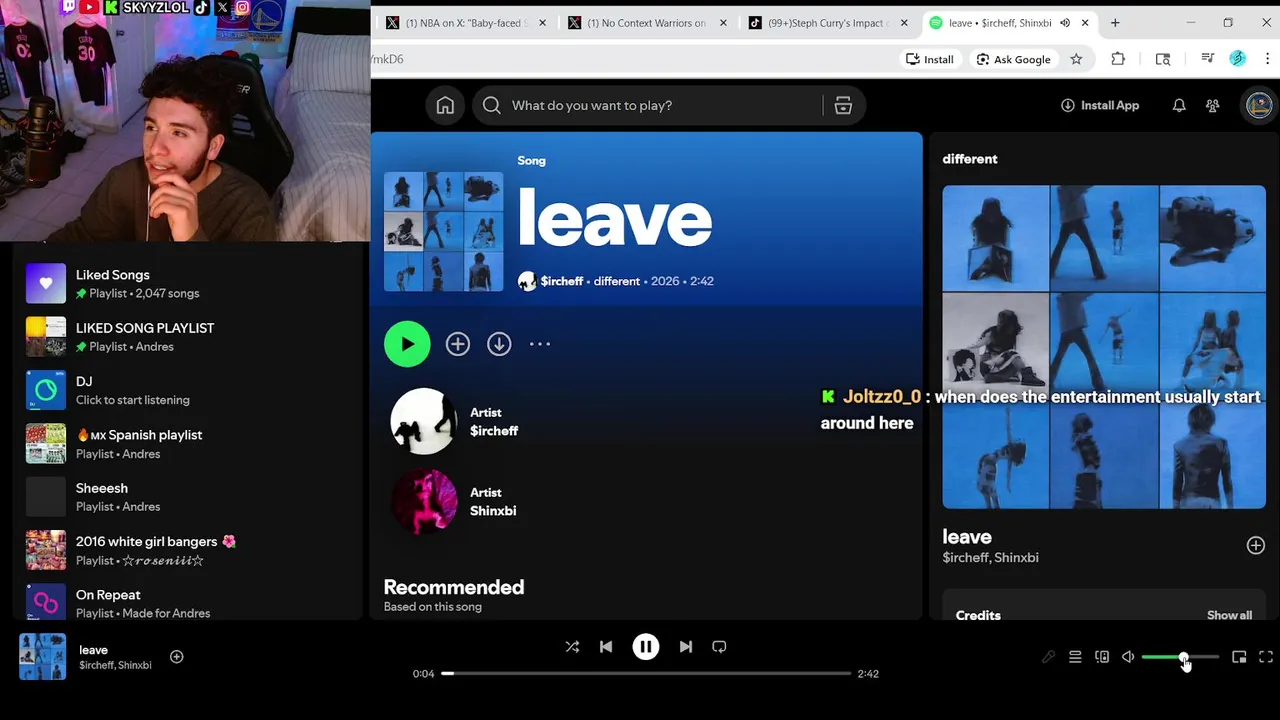Click large album art in right panel
The height and width of the screenshot is (720, 1280).
(x=1104, y=347)
